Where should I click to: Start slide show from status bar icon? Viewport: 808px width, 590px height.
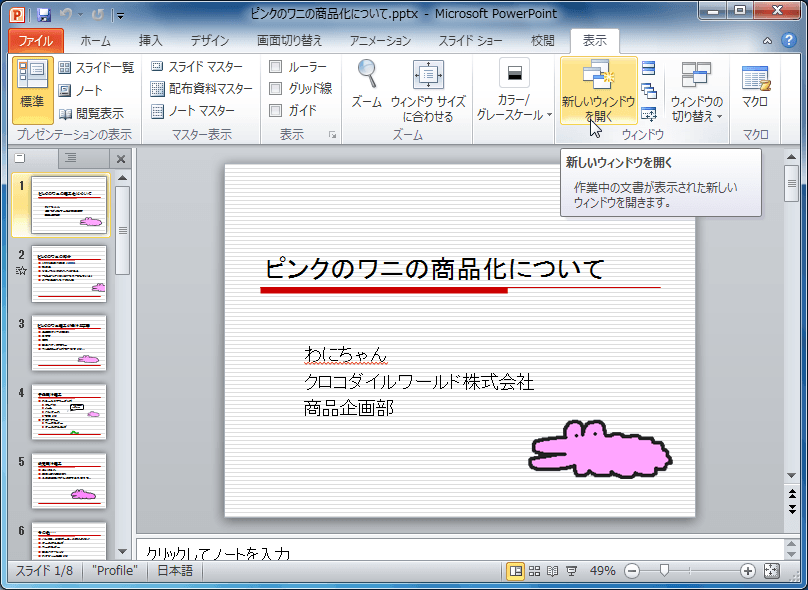point(571,570)
